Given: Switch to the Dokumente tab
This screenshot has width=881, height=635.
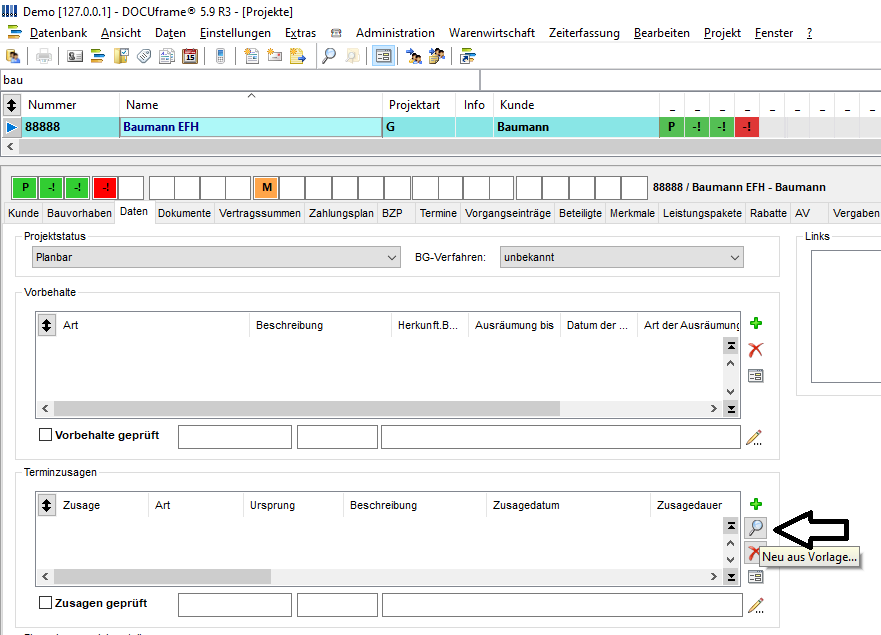Looking at the screenshot, I should pos(184,214).
